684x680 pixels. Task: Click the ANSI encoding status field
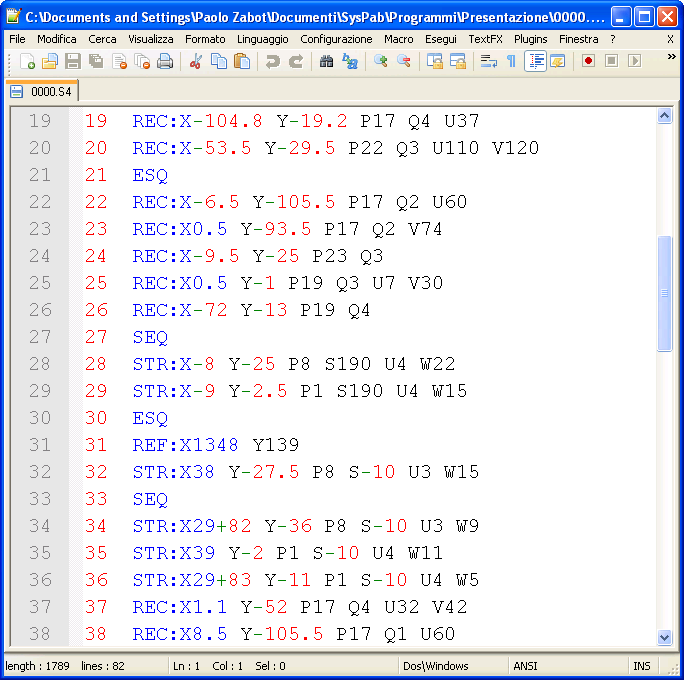tap(525, 666)
